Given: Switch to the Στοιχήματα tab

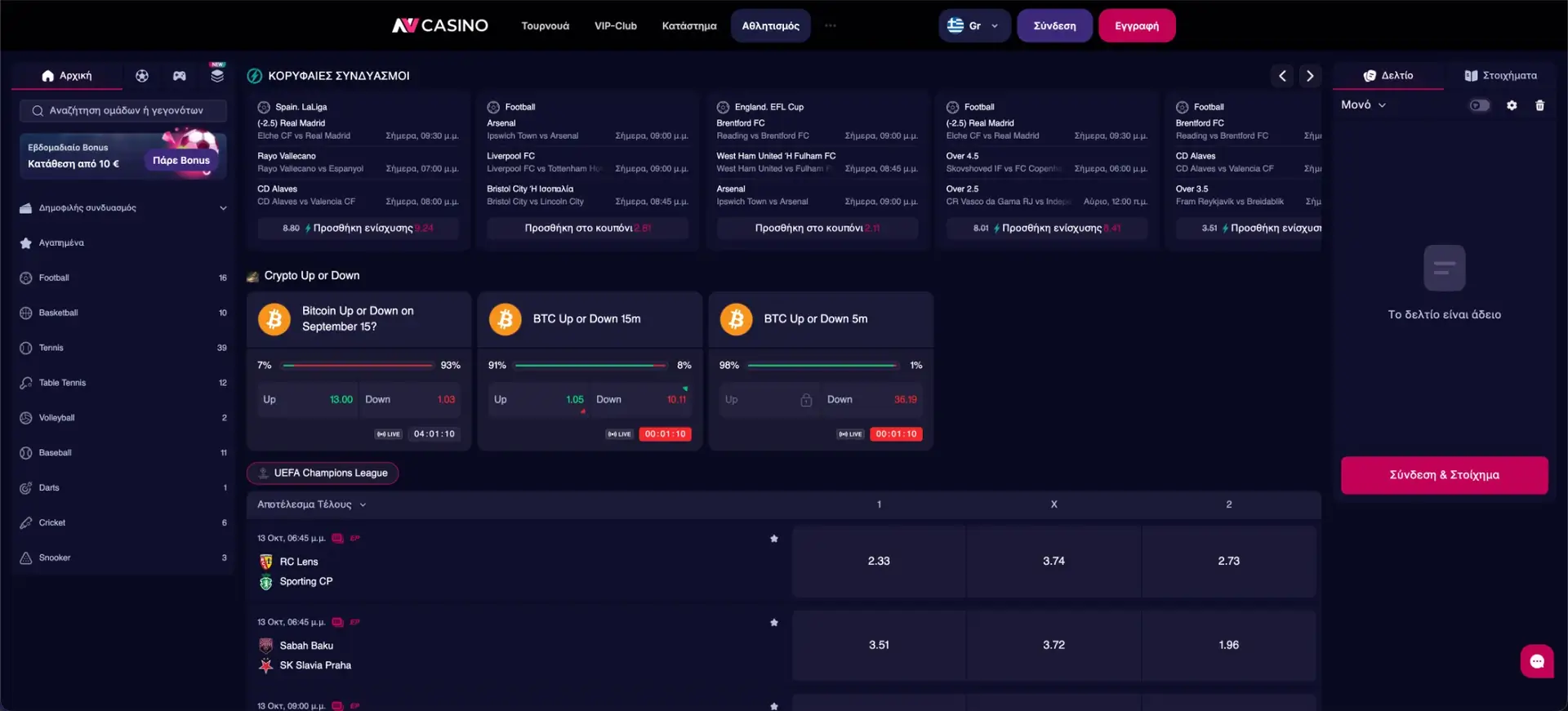Looking at the screenshot, I should 1501,76.
